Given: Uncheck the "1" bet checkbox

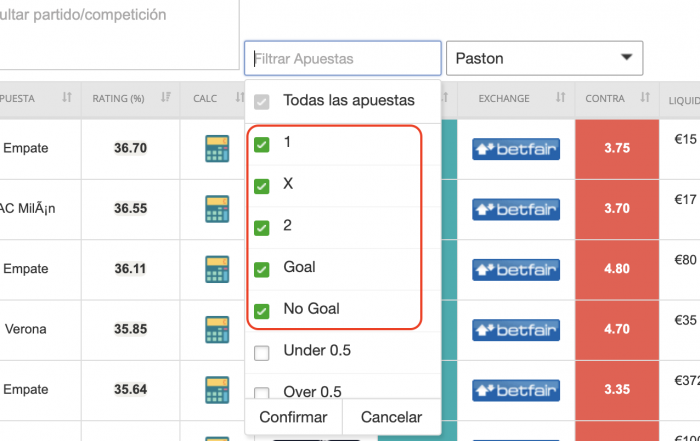Looking at the screenshot, I should 262,145.
